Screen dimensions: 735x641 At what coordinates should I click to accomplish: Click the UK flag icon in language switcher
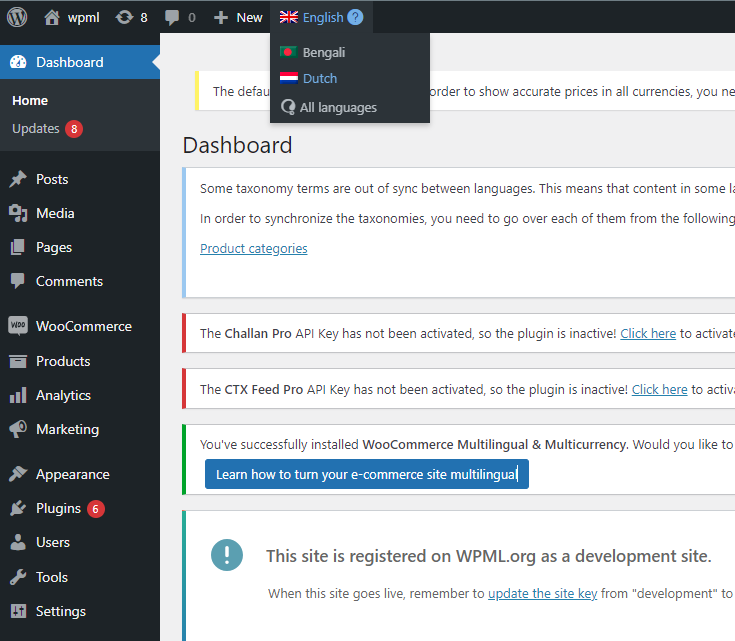(289, 17)
